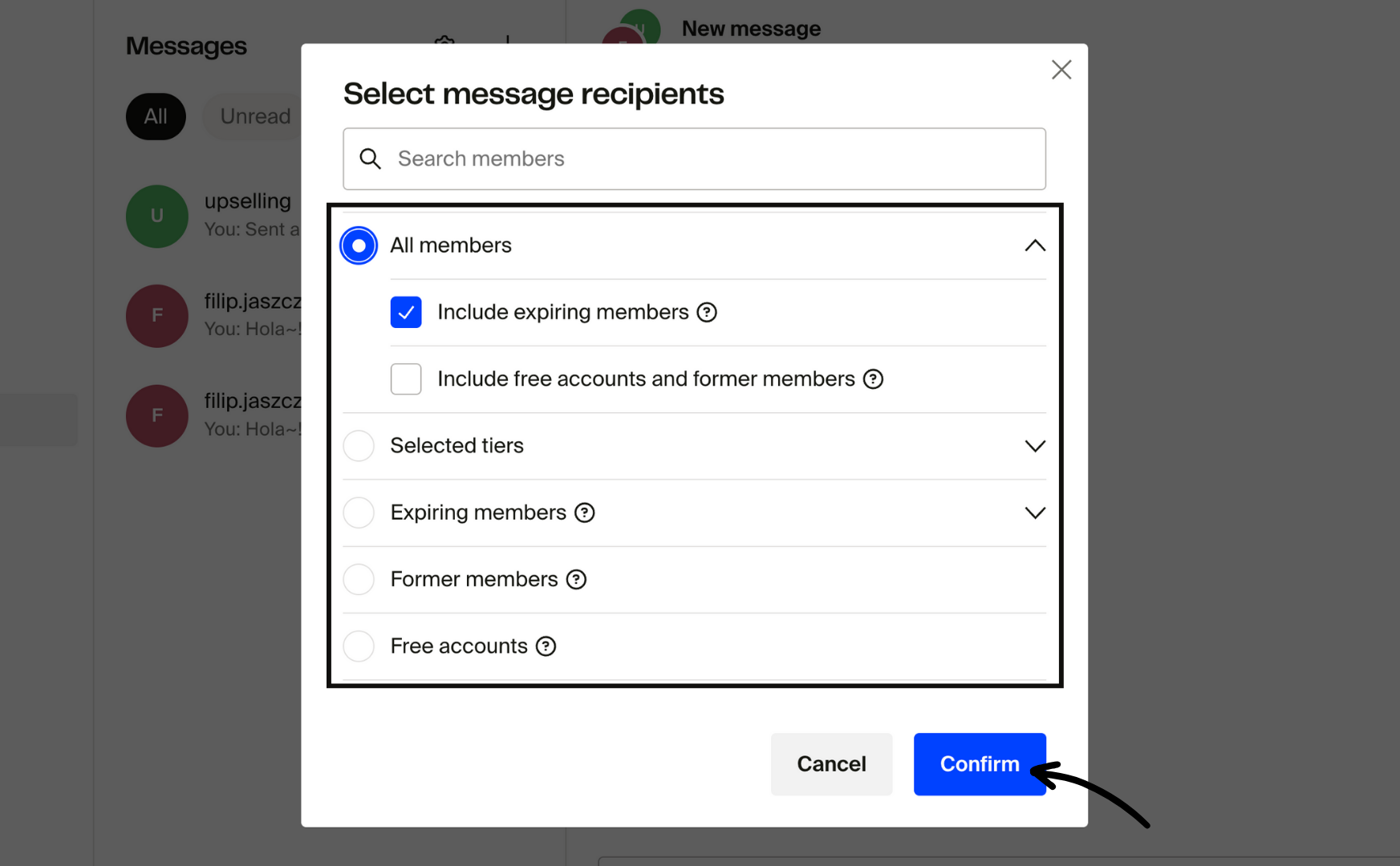Expand the Selected tiers chevron
This screenshot has width=1400, height=866.
click(1034, 446)
